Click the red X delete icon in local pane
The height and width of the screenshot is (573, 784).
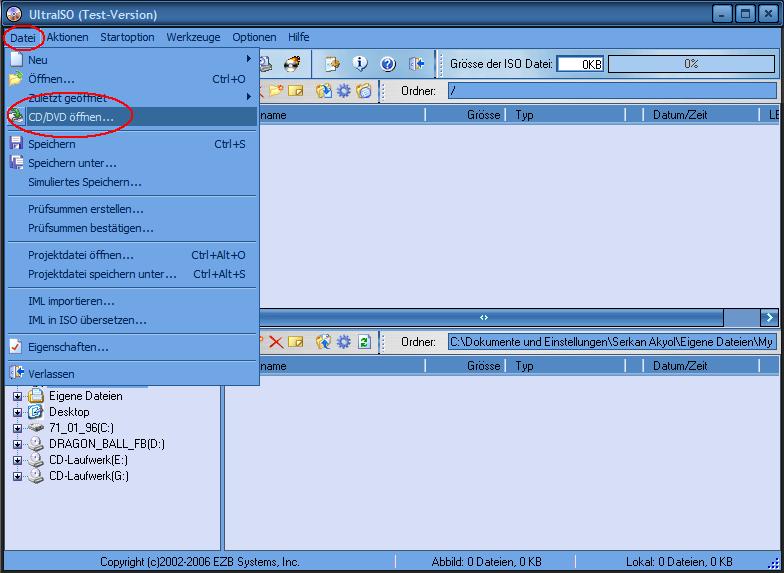pyautogui.click(x=276, y=342)
